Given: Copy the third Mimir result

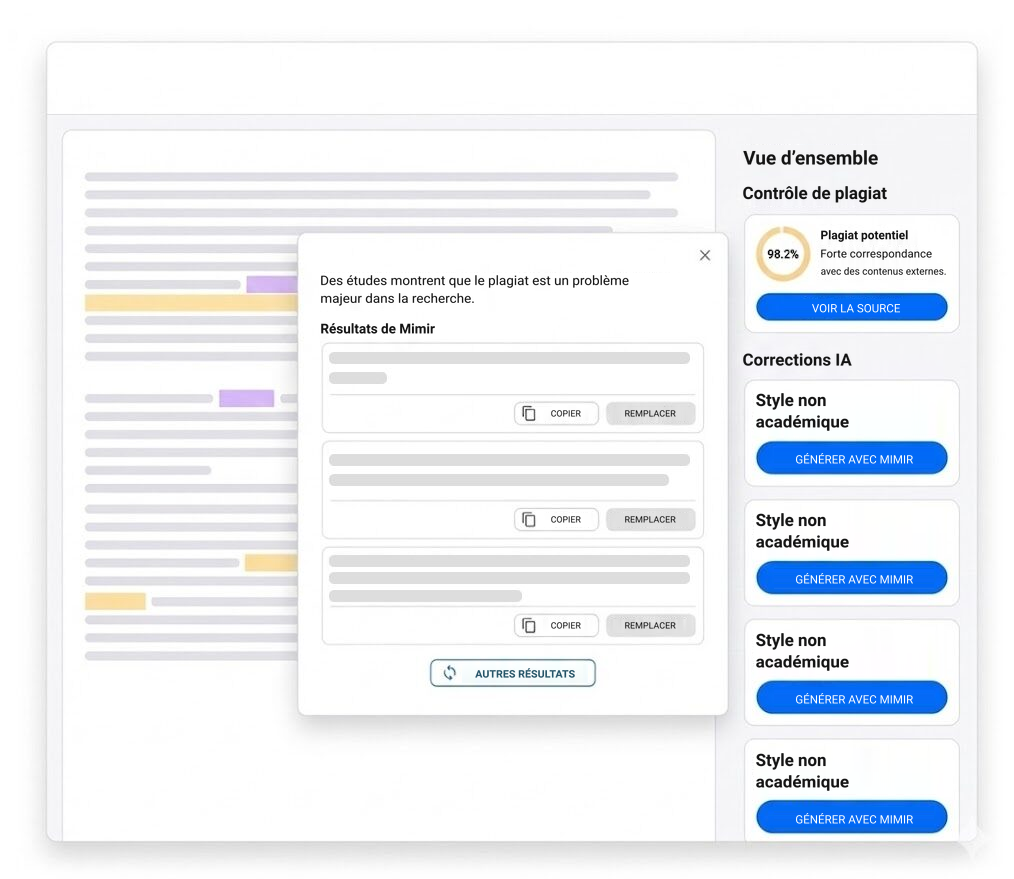Looking at the screenshot, I should pos(556,625).
